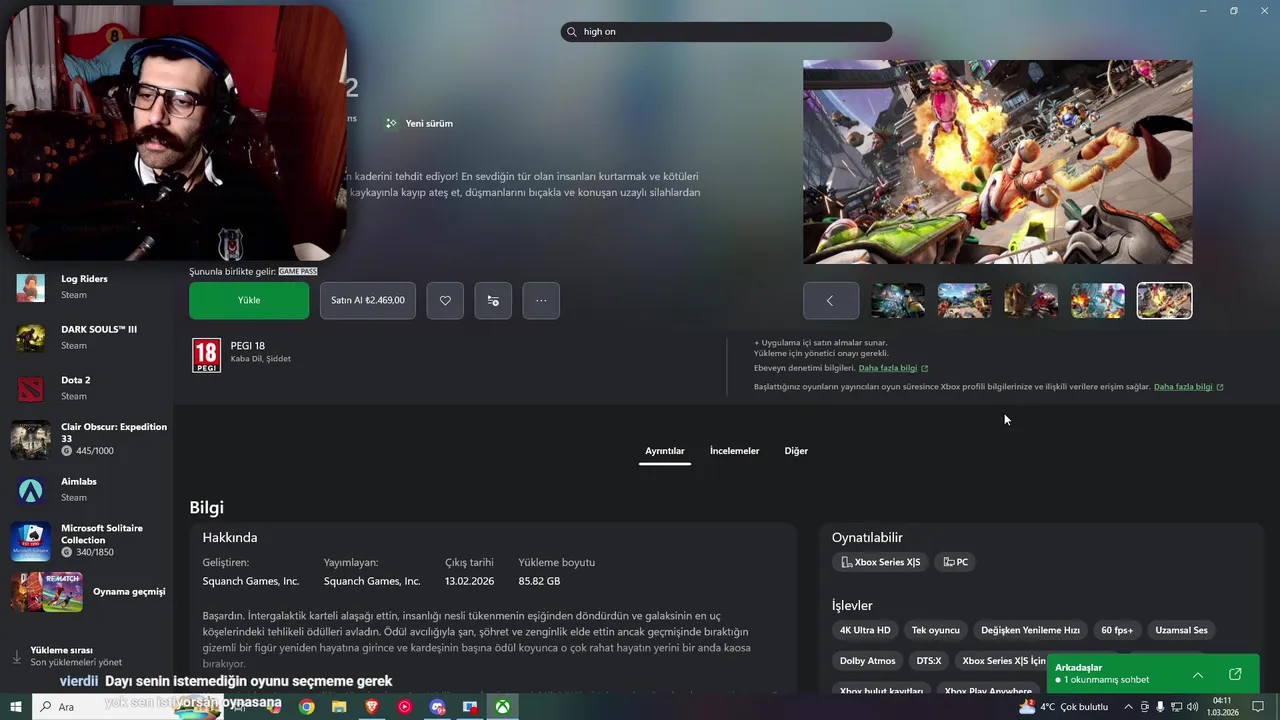Click the Yeni sürüm sparkle icon
This screenshot has height=720, width=1280.
[391, 123]
